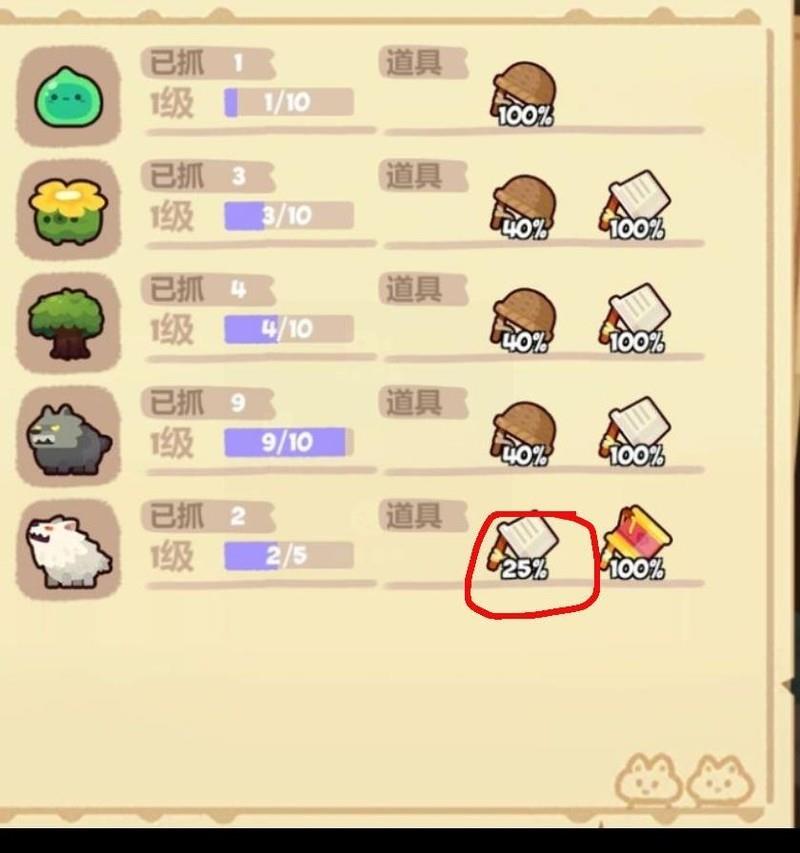This screenshot has width=800, height=853.
Task: Tap the slime's 100% helmet drop item
Action: tap(524, 95)
